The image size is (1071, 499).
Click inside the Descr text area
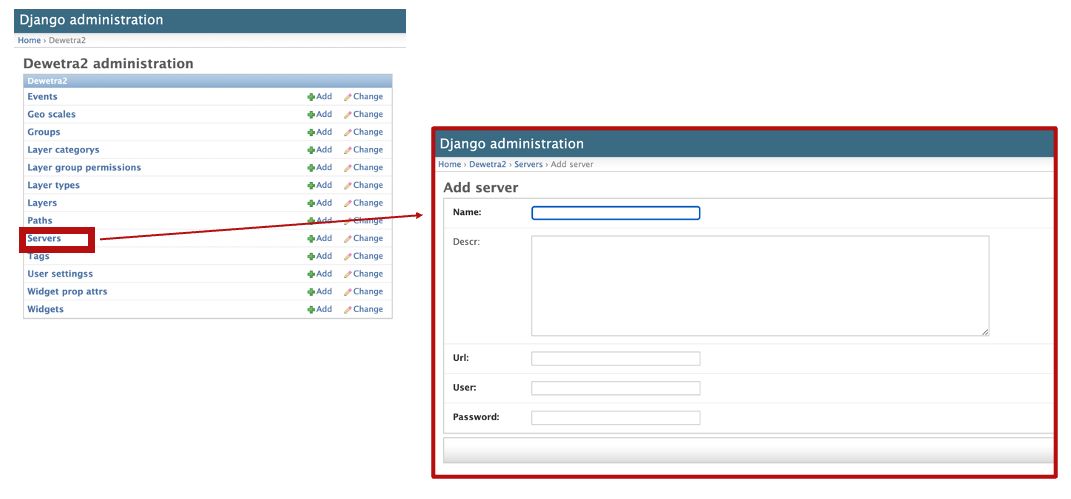click(760, 286)
